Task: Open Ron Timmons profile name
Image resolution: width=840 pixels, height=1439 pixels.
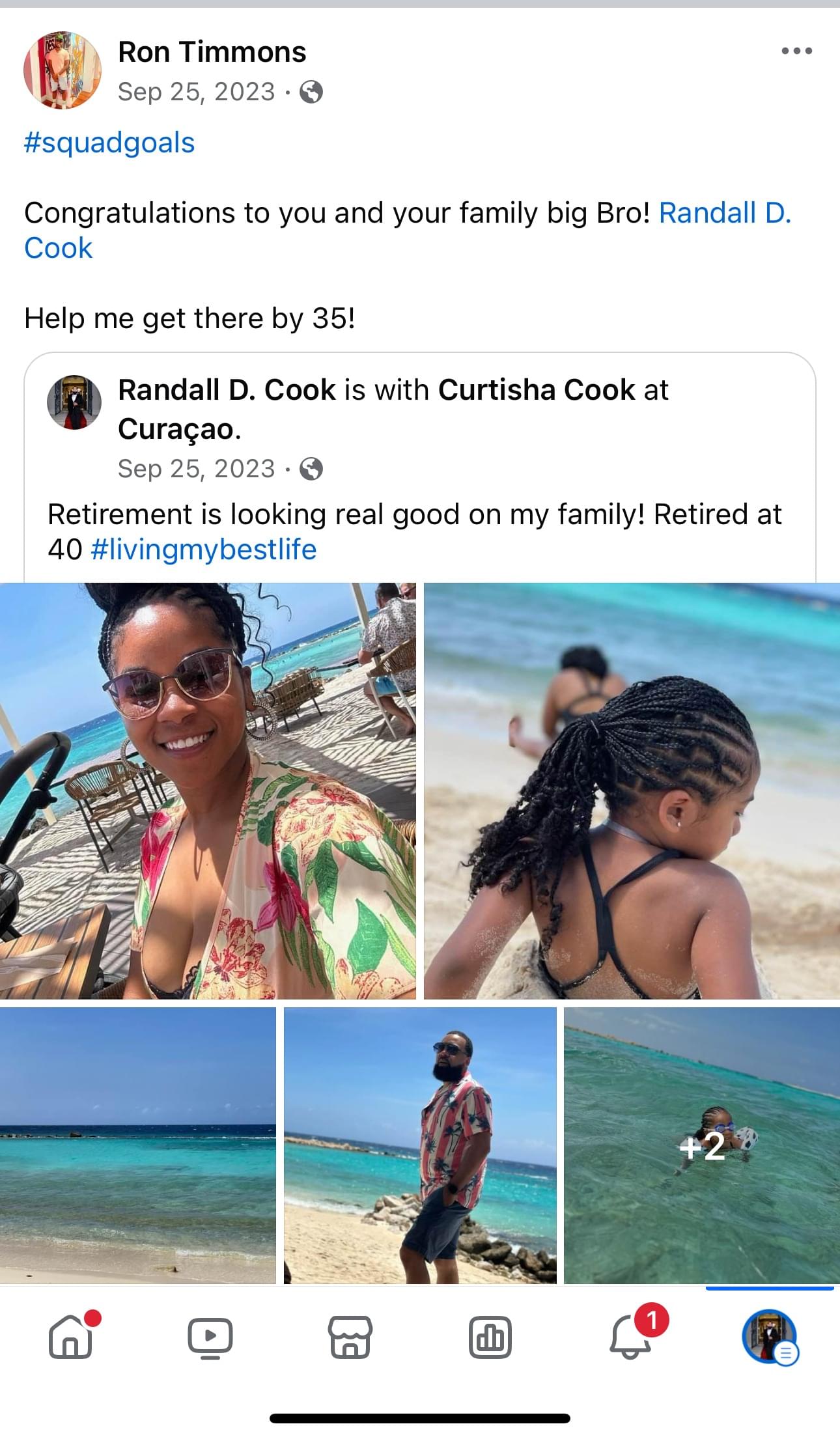Action: tap(212, 52)
